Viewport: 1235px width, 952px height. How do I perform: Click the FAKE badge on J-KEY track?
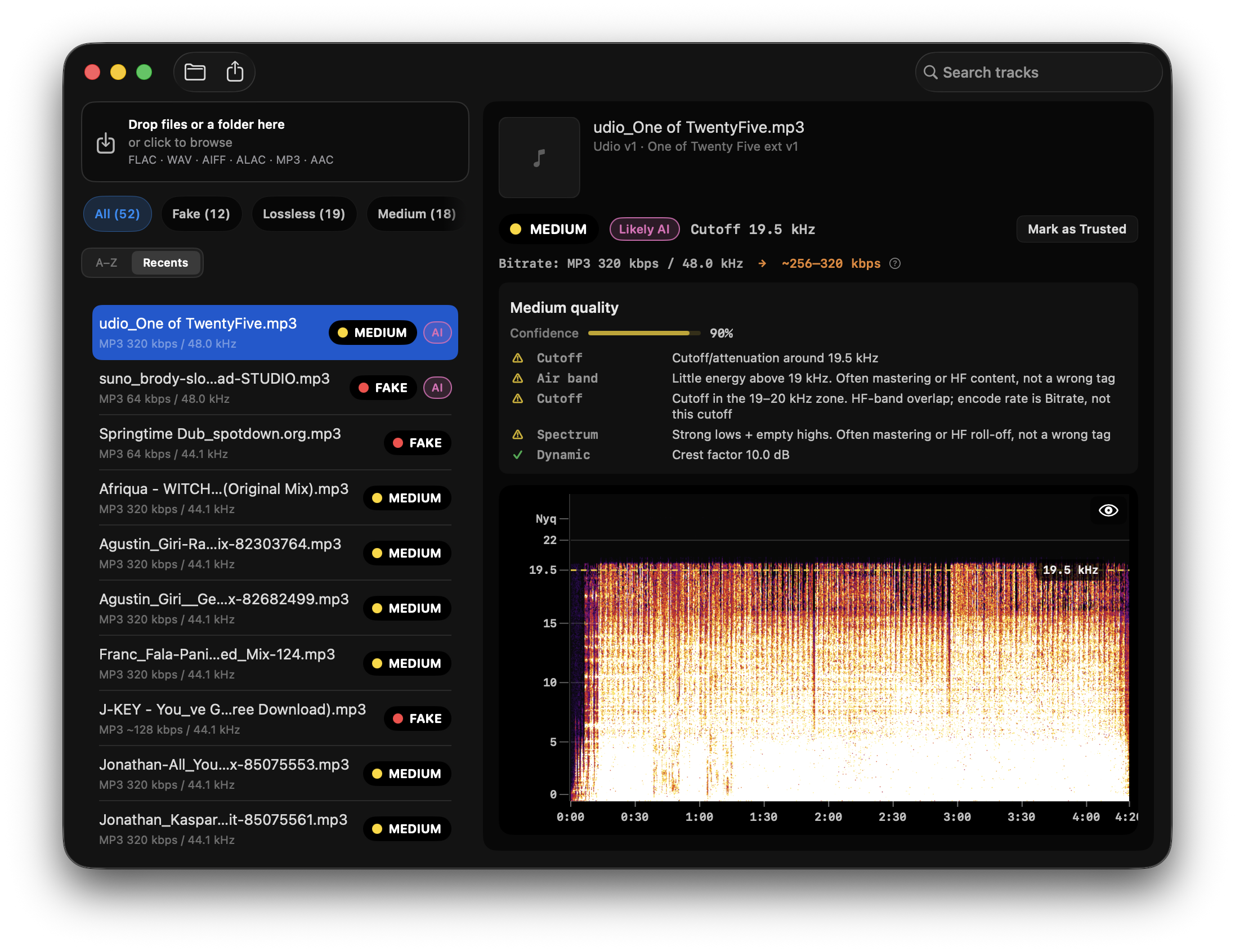[x=417, y=719]
